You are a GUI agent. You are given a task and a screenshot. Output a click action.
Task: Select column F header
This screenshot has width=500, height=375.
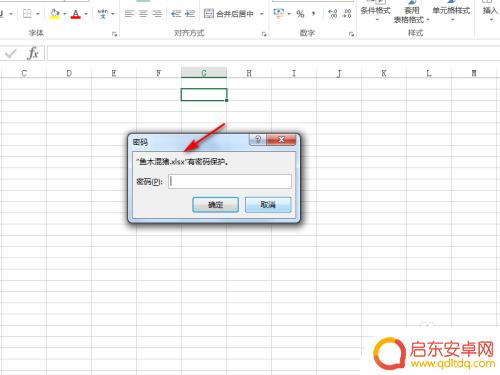(159, 73)
